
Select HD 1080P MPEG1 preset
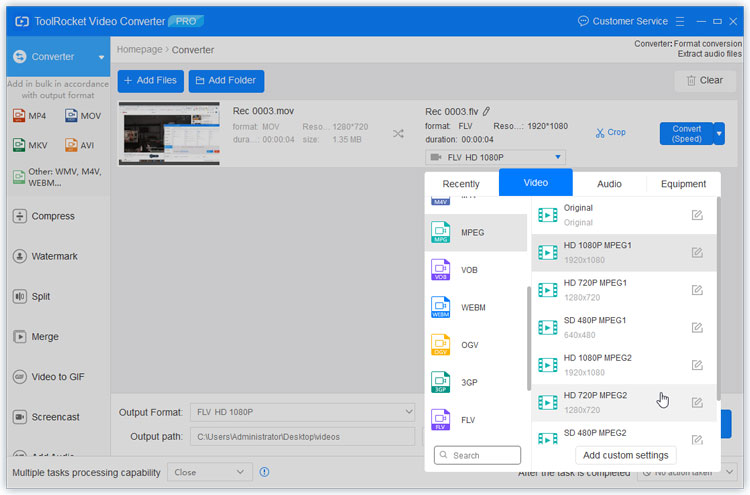[624, 253]
